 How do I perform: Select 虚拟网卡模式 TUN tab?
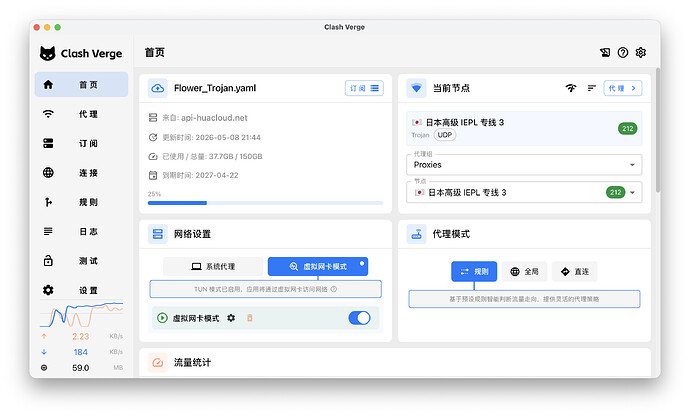[318, 267]
